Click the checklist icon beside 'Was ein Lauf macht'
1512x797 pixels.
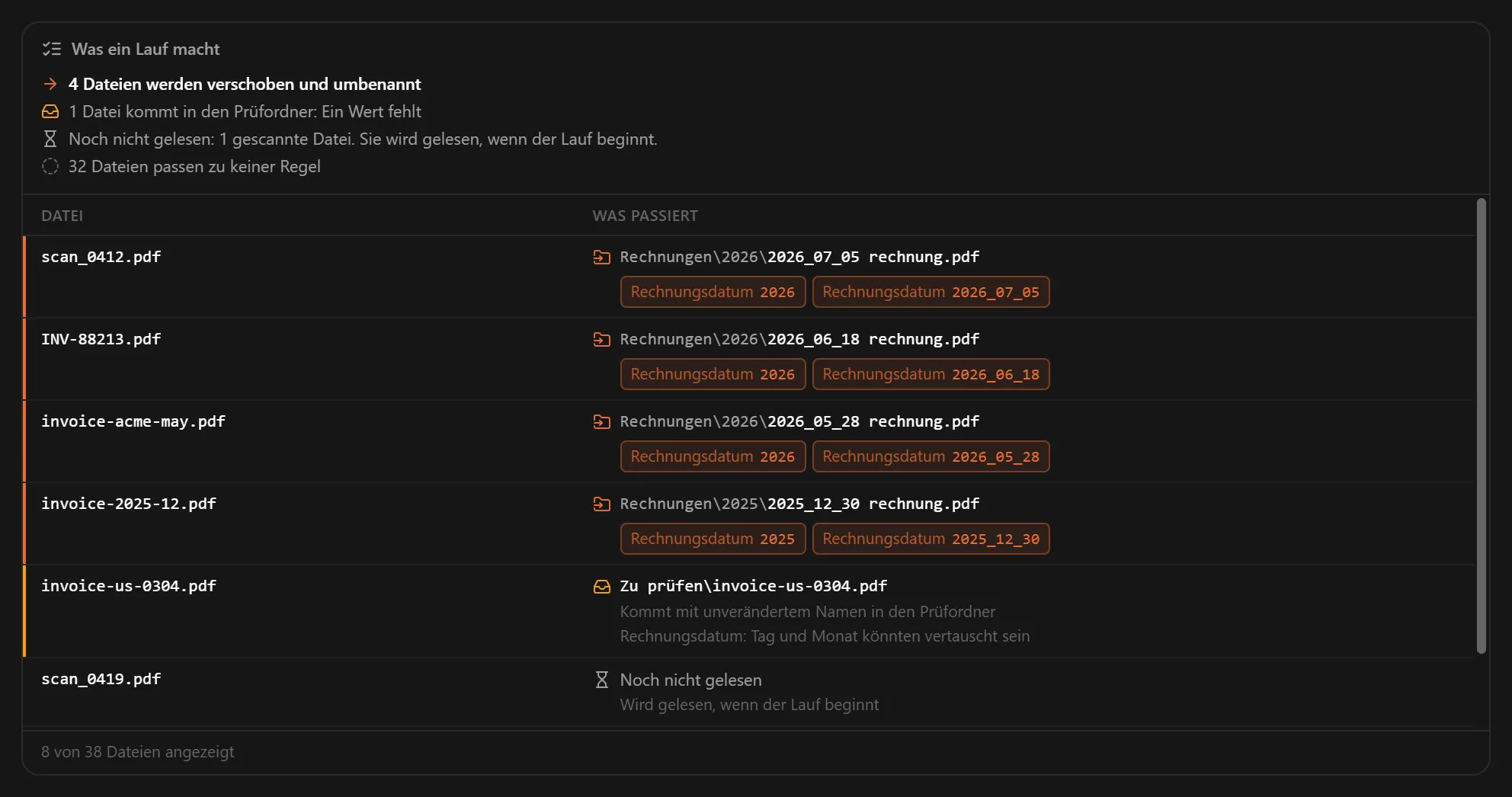(51, 49)
